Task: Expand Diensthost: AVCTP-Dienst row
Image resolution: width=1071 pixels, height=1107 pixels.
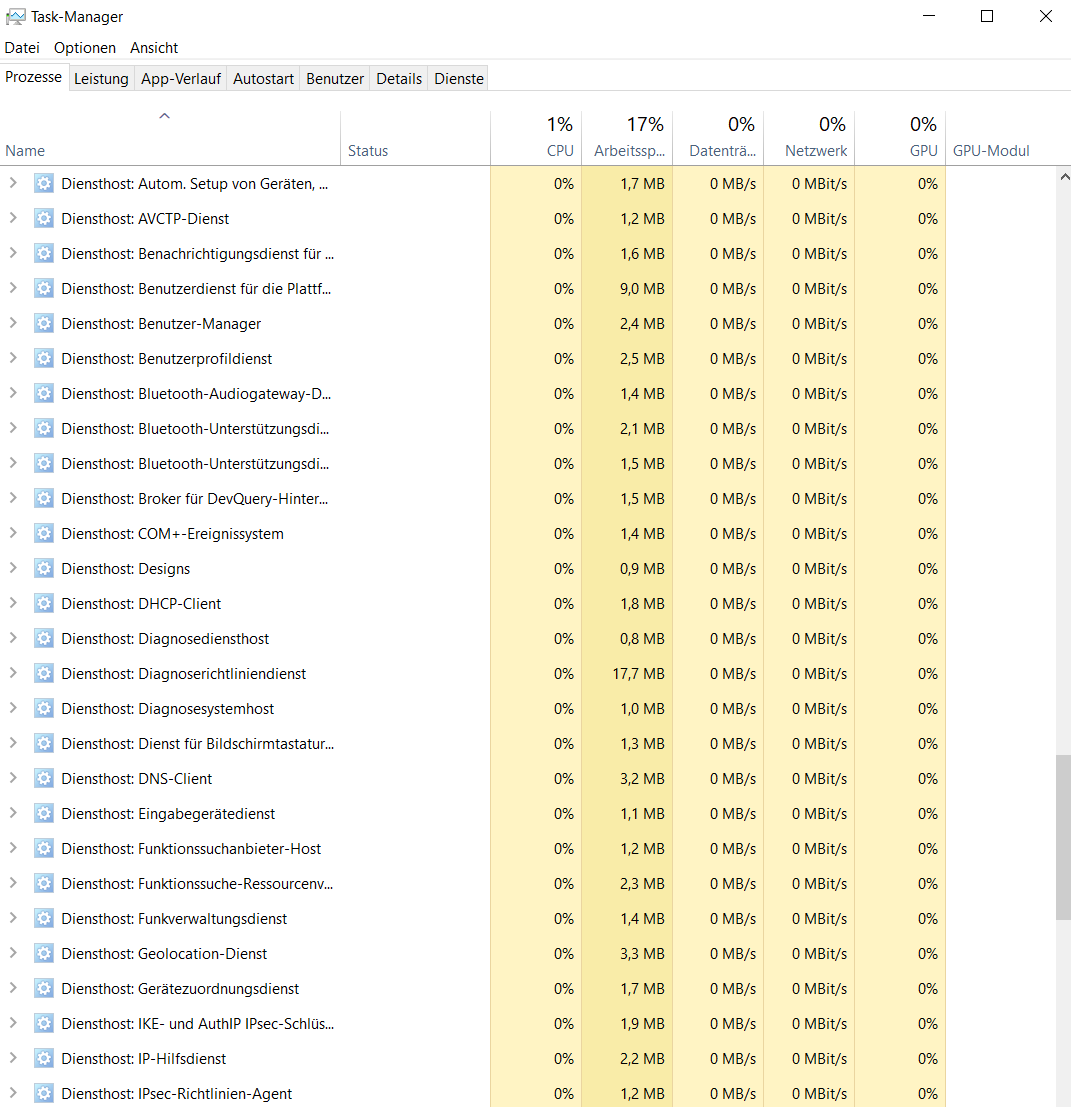Action: point(13,218)
